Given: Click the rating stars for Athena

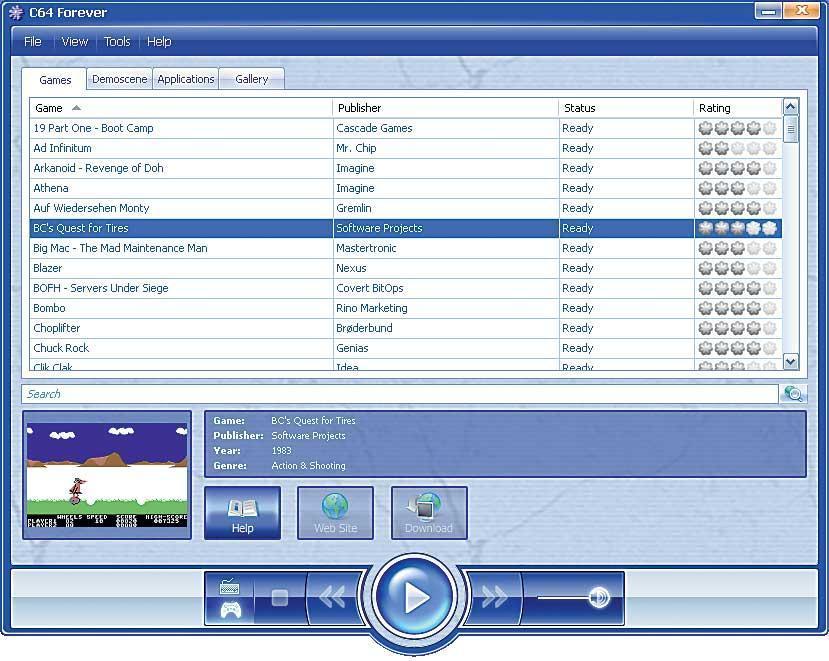Looking at the screenshot, I should 738,188.
